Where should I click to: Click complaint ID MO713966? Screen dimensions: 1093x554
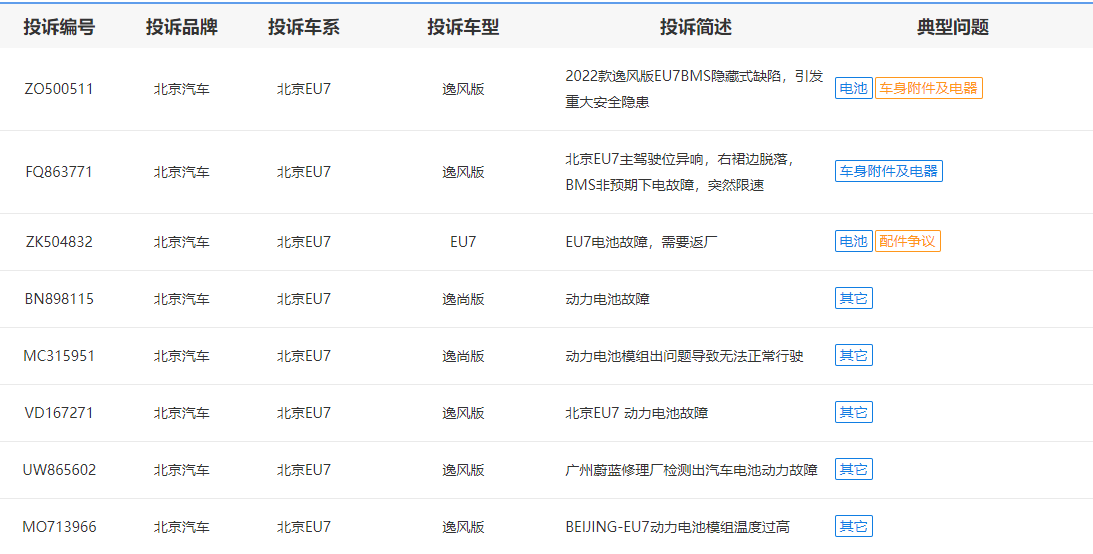59,527
